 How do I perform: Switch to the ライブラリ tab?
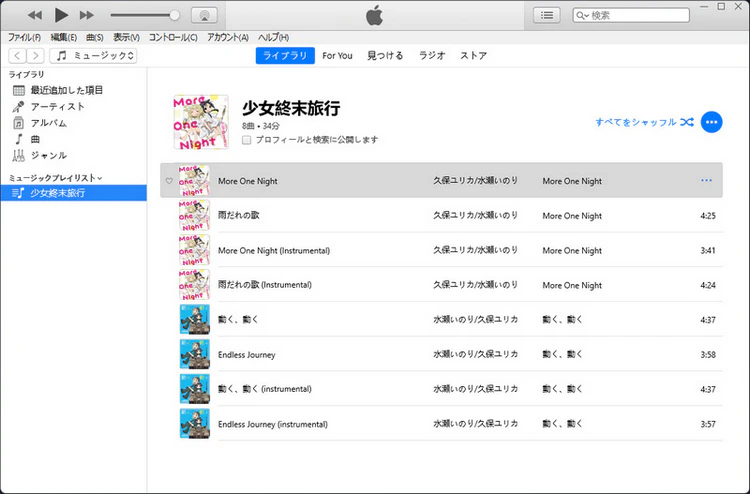[285, 55]
